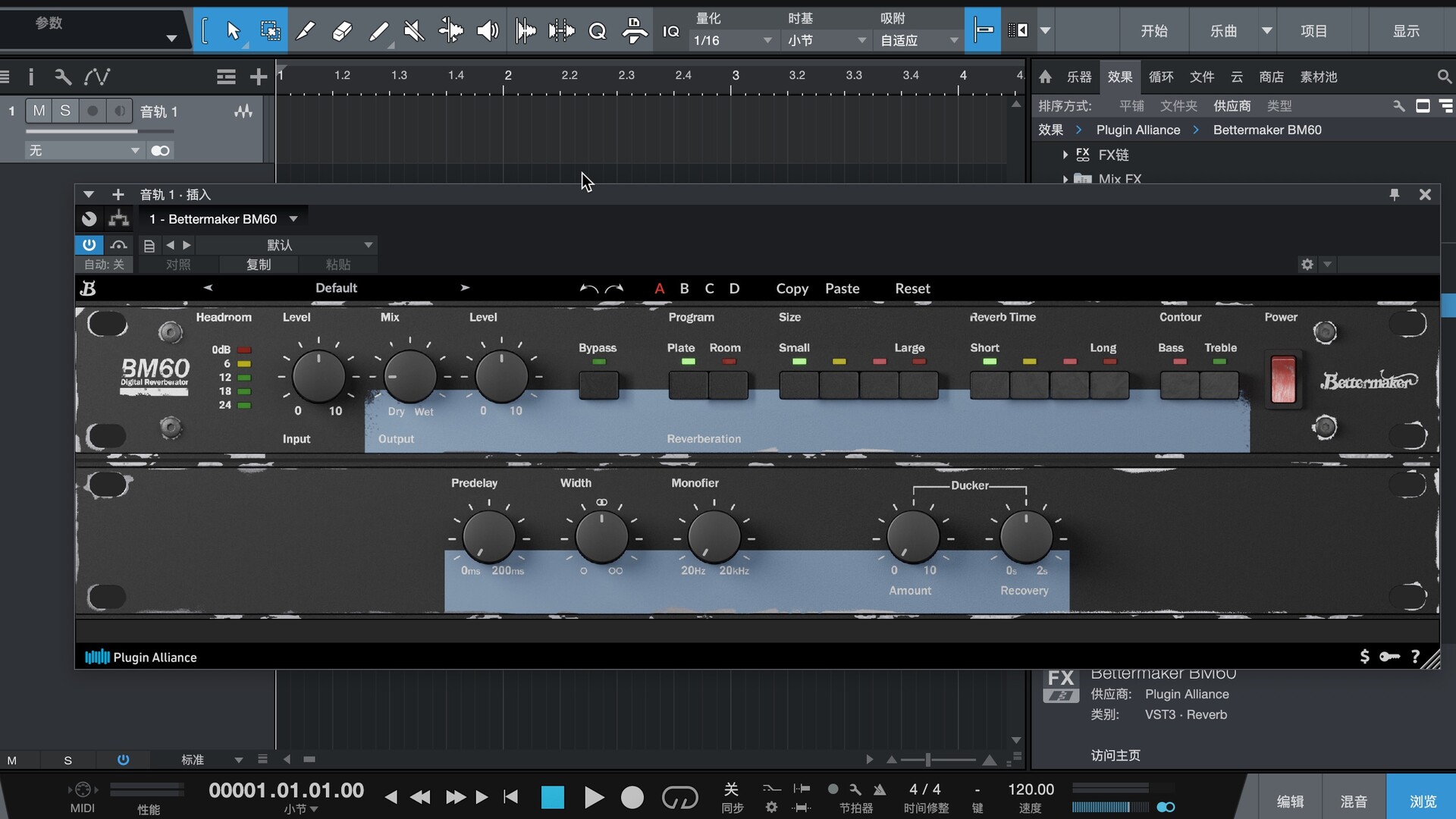
Task: Click the tempo 120.00 field
Action: tap(1031, 789)
